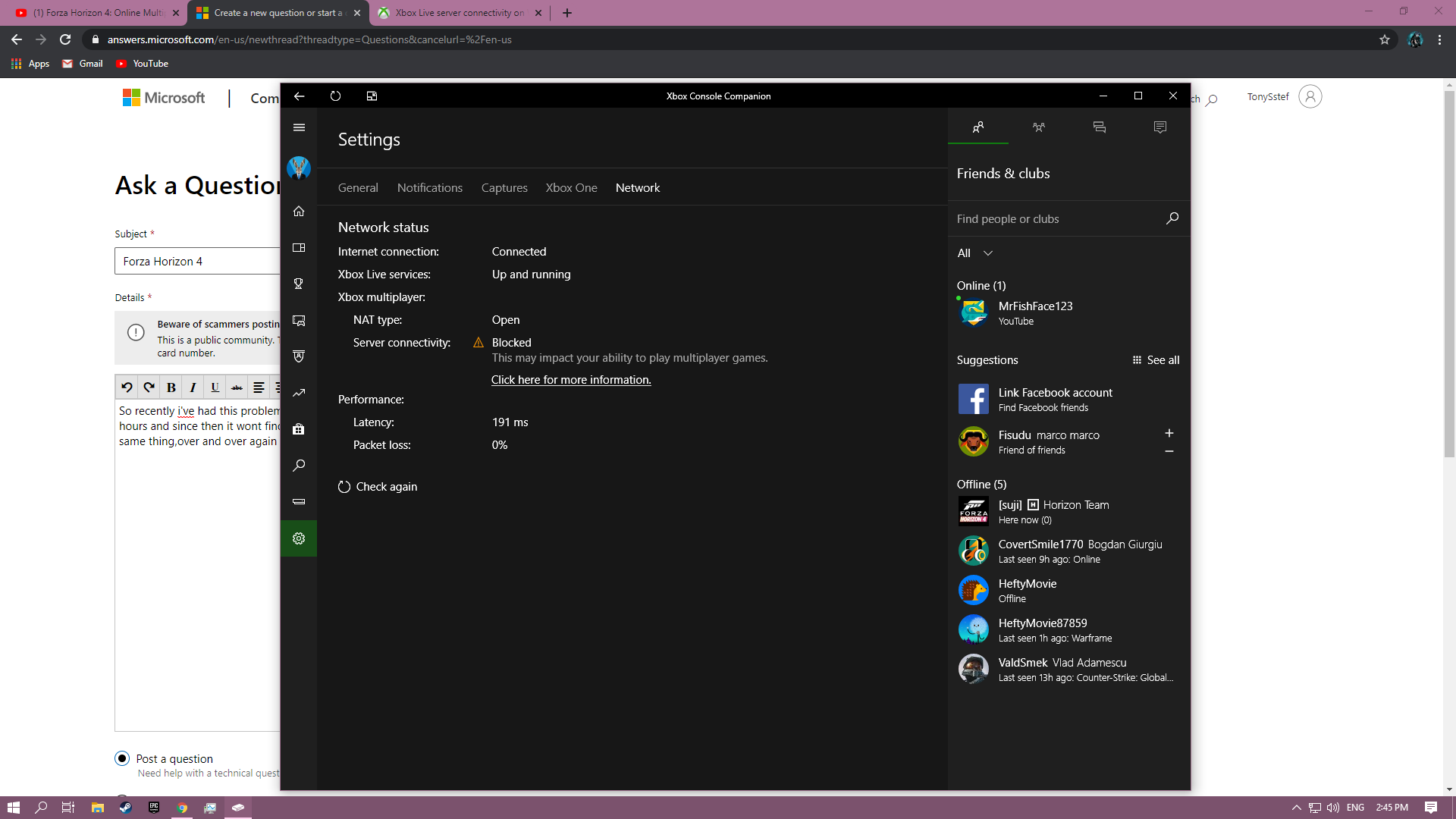Go to Home in Xbox sidebar
The image size is (1456, 819).
(x=299, y=212)
